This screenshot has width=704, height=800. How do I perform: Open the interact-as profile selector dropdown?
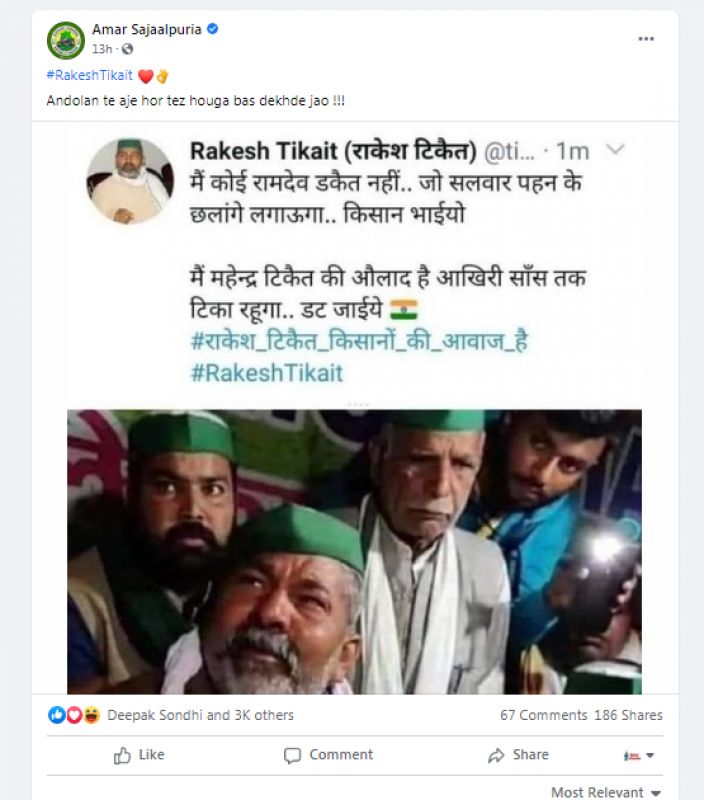tap(639, 755)
